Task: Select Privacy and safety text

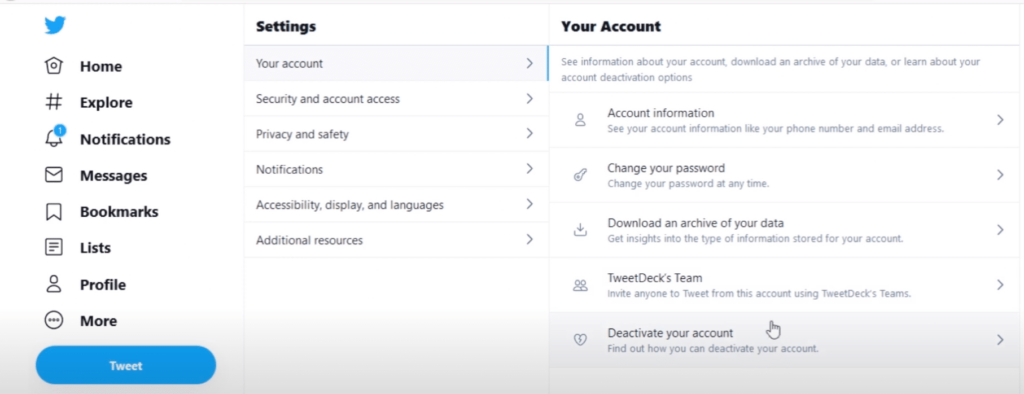Action: click(x=302, y=134)
